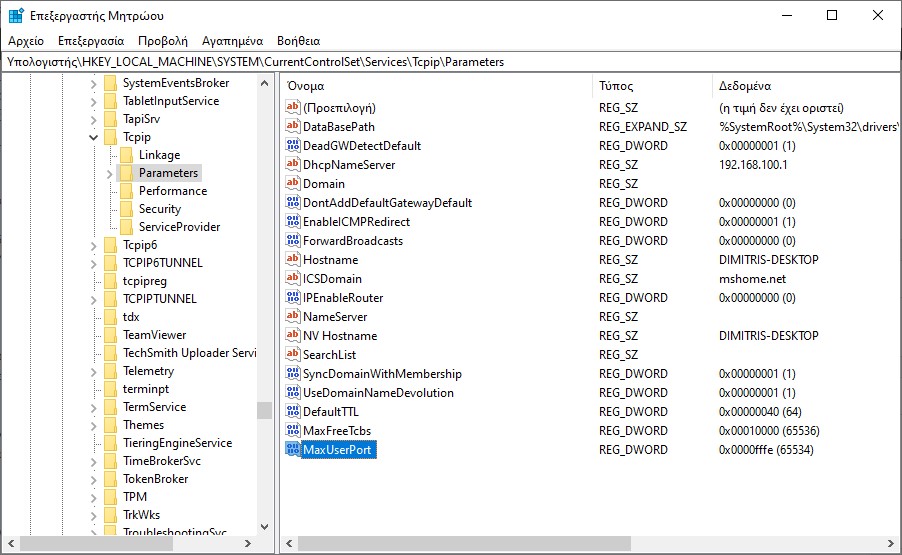
Task: Collapse the Tcpip tree node
Action: [x=93, y=137]
